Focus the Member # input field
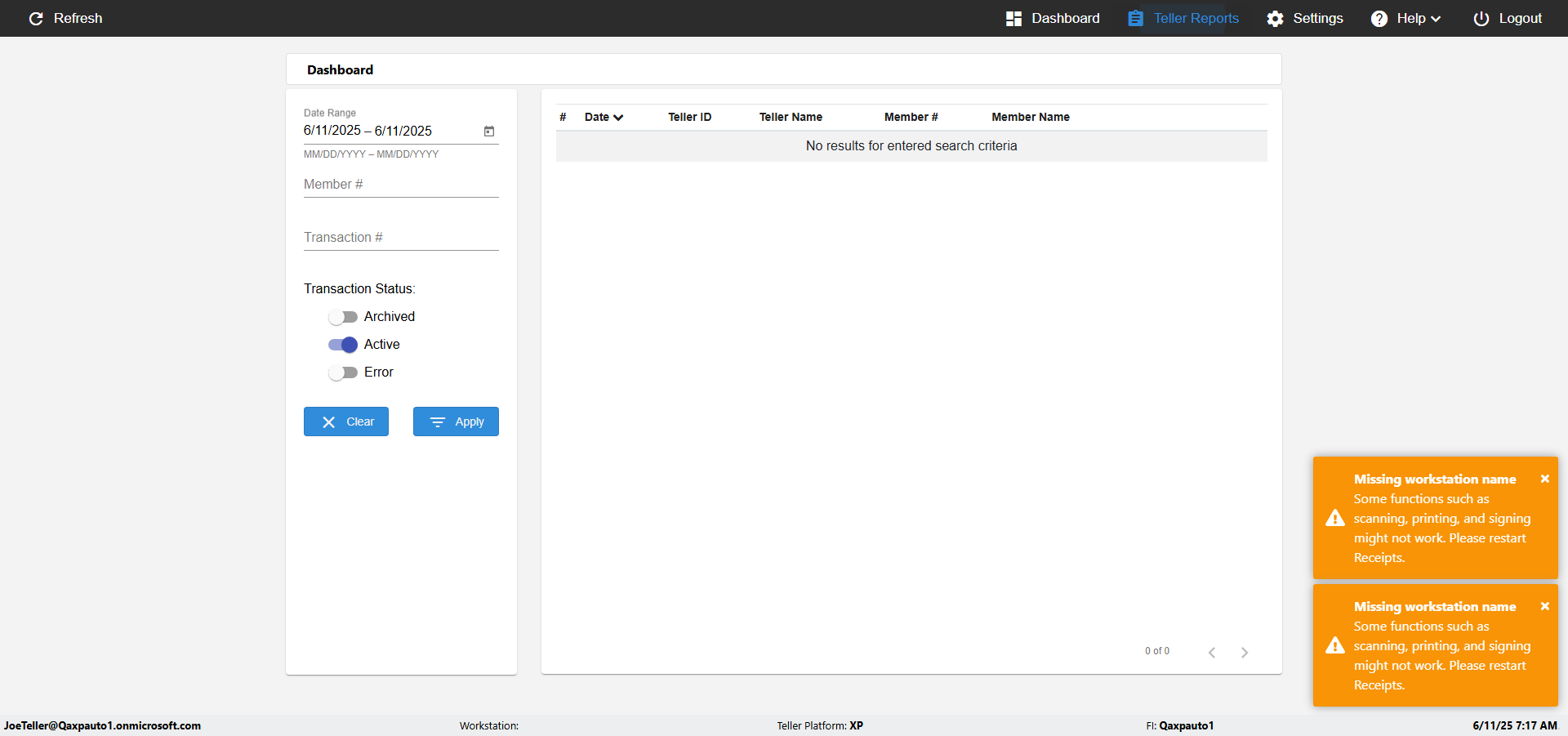Screen dimensions: 1568x736 [401, 185]
